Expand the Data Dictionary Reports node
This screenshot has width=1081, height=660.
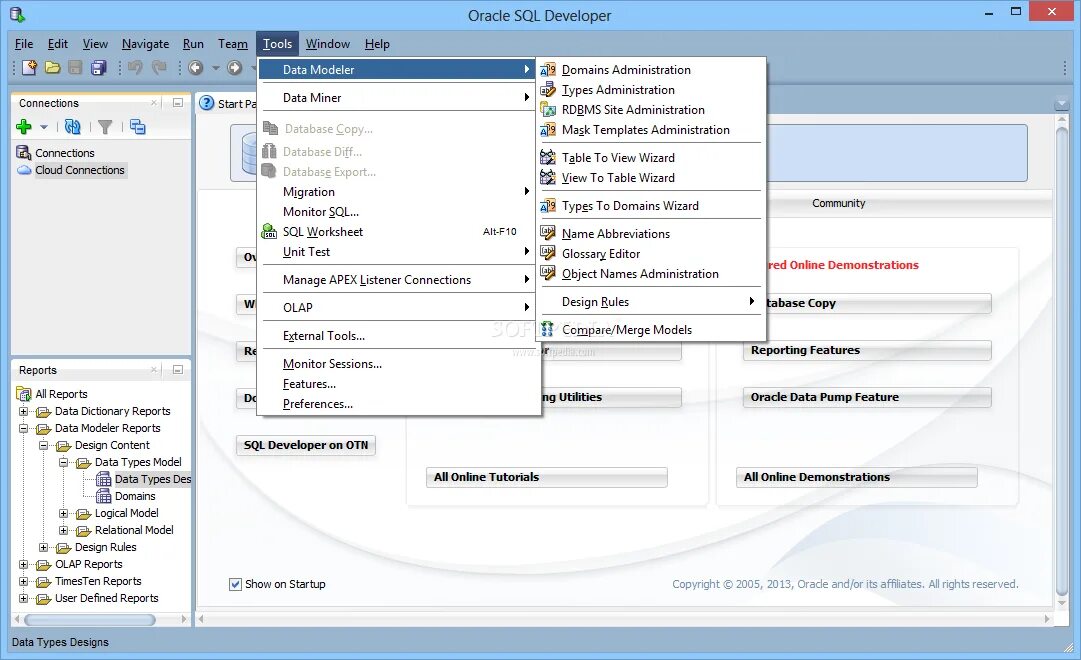[23, 411]
